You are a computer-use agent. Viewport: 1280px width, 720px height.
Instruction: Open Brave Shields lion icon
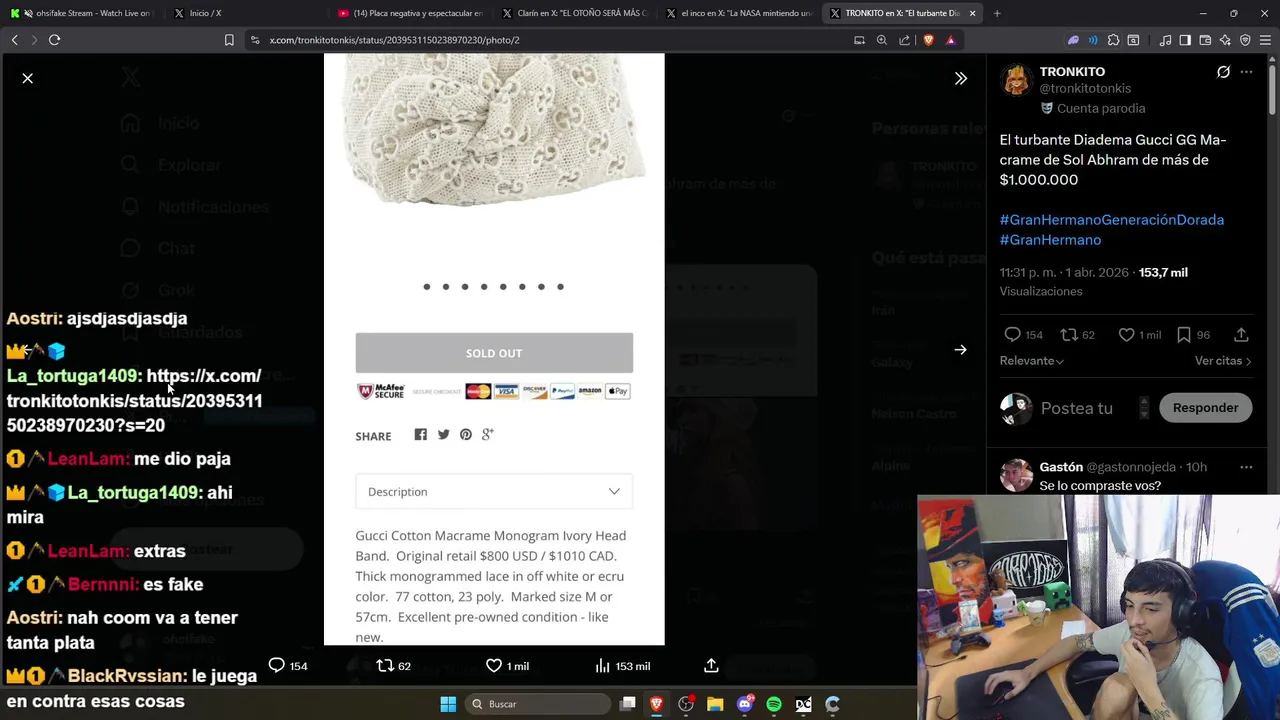click(x=928, y=40)
